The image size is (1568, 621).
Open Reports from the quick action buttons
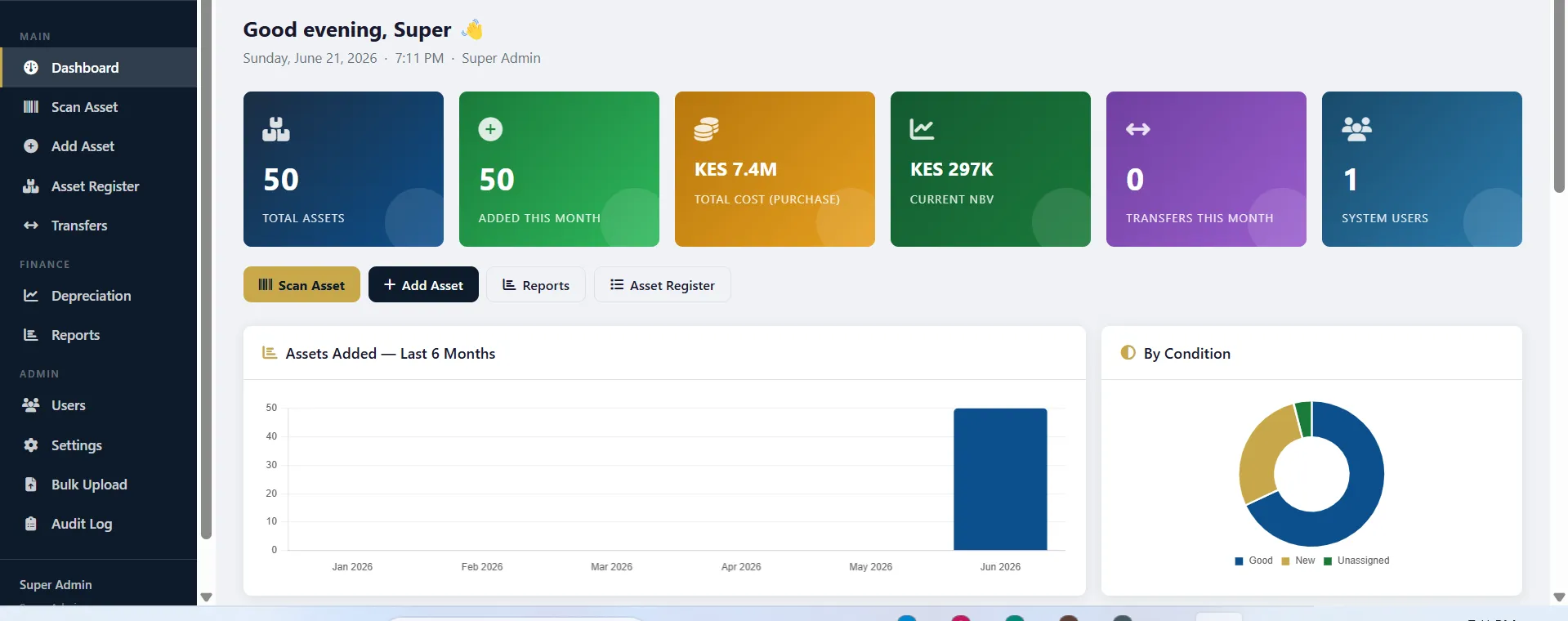tap(536, 284)
